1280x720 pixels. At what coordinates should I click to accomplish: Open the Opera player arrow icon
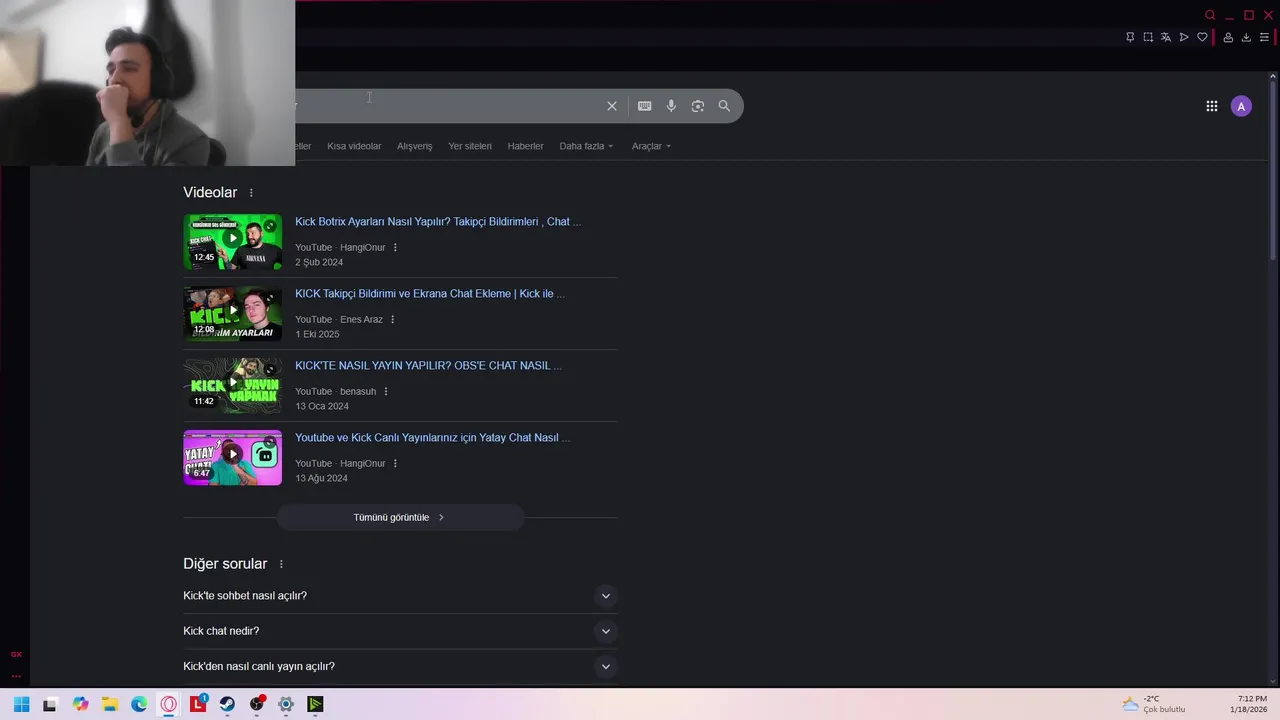click(x=1184, y=37)
